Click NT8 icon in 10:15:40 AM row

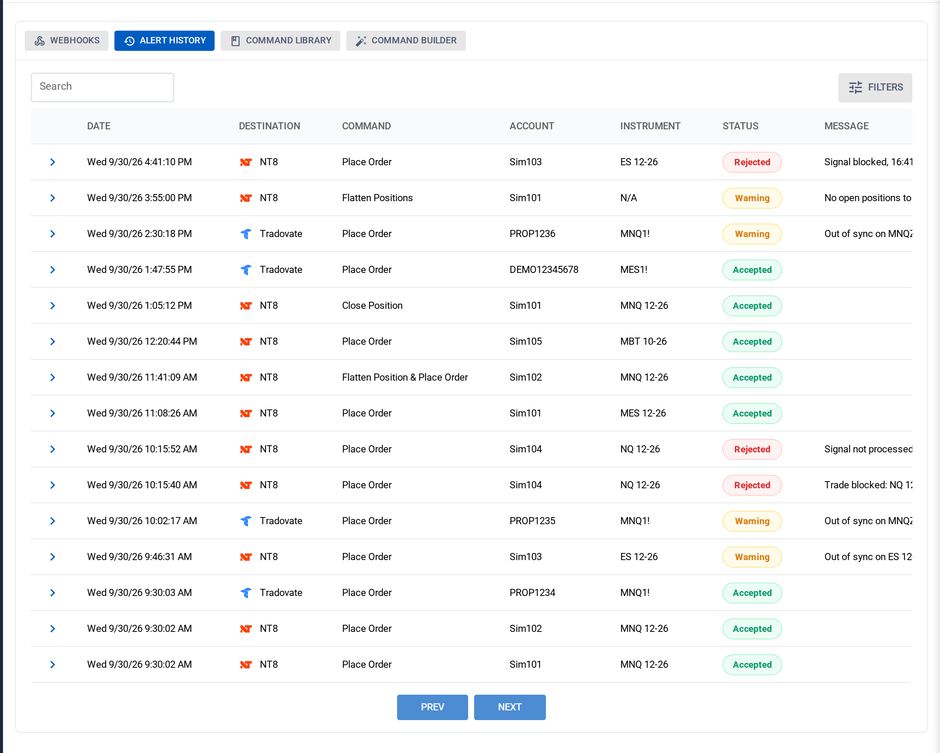pos(246,485)
